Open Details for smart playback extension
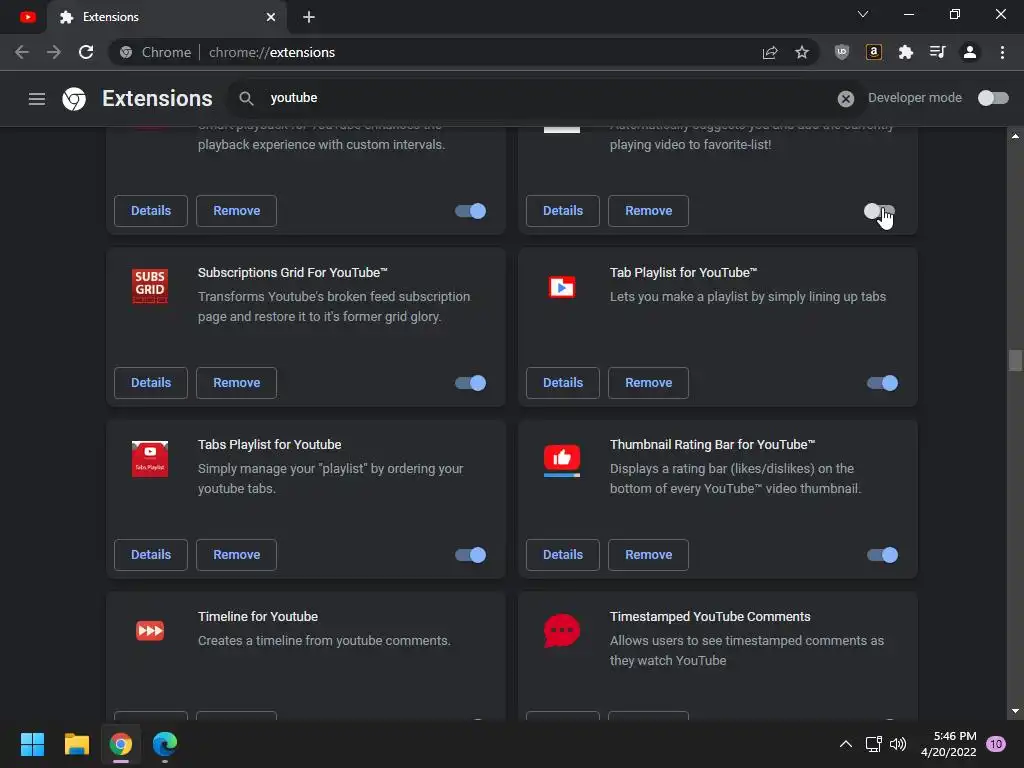Screen dimensions: 1024x768 point(151,211)
